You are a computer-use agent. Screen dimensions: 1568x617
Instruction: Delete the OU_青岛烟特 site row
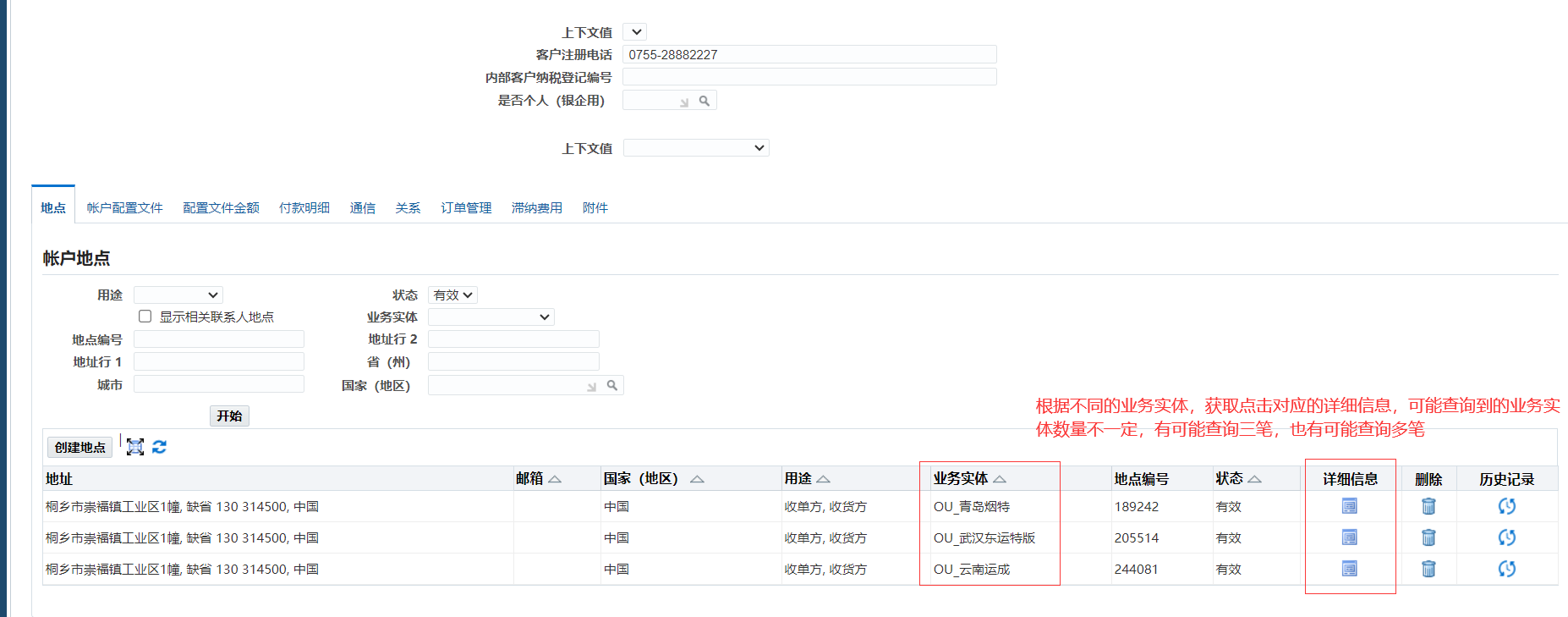coord(1428,506)
